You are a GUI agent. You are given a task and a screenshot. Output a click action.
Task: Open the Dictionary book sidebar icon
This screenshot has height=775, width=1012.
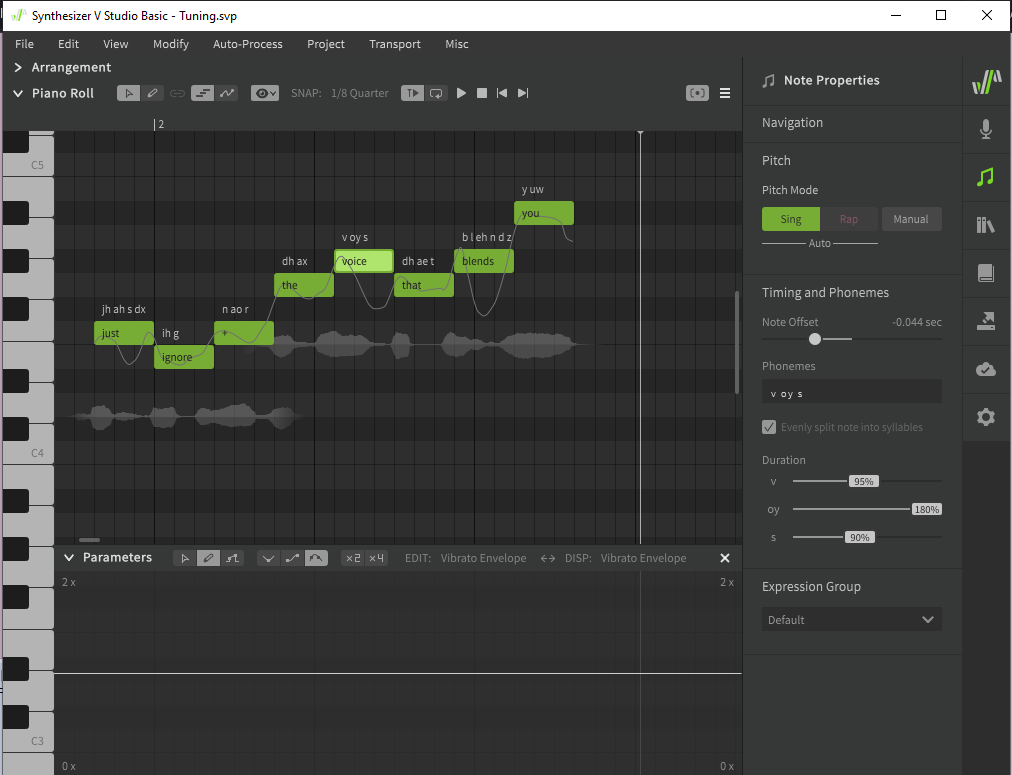pyautogui.click(x=986, y=273)
